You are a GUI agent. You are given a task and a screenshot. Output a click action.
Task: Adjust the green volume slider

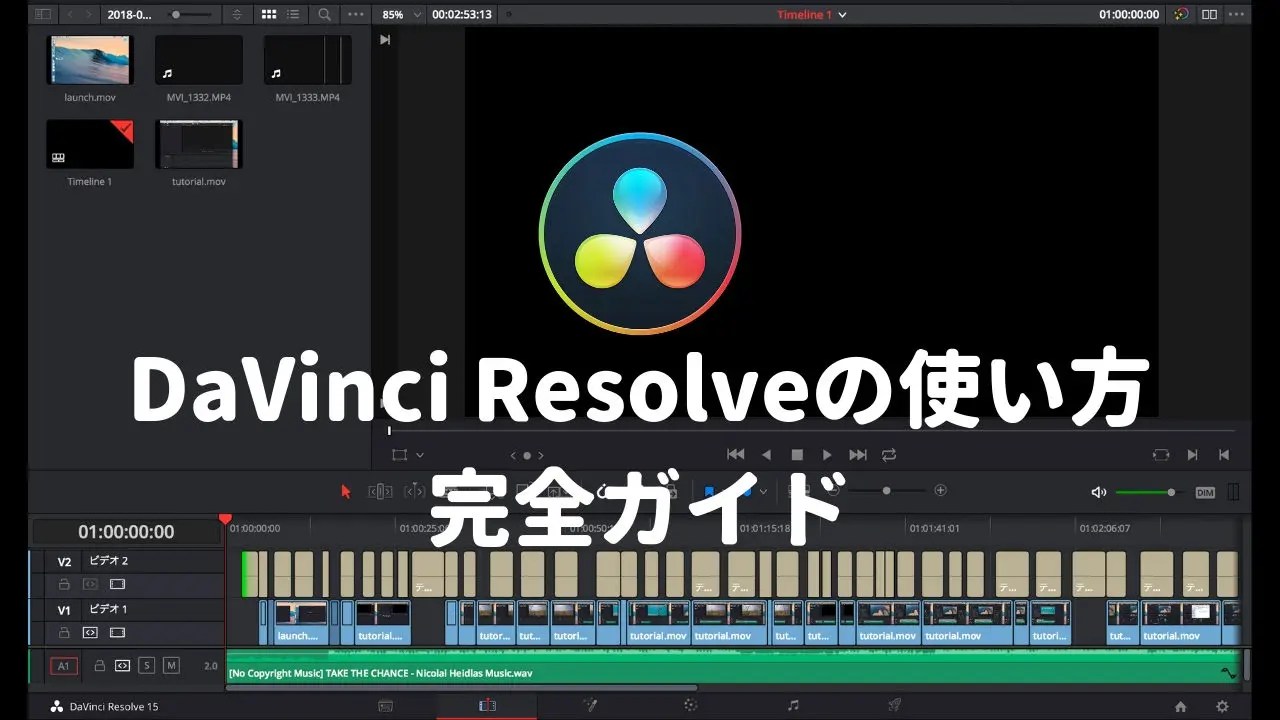1151,492
